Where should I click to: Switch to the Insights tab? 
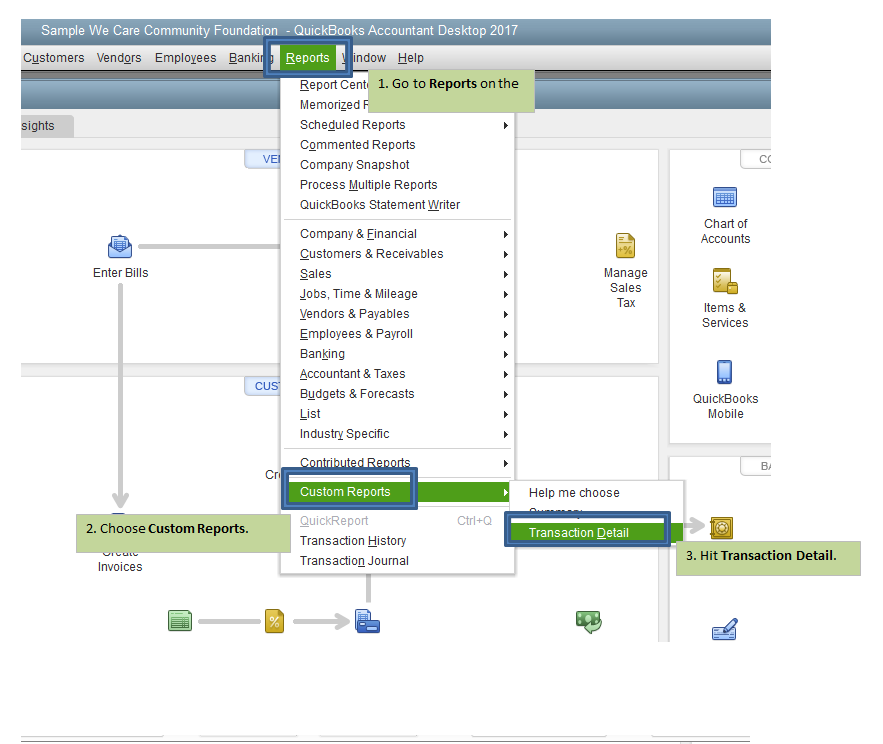click(47, 126)
